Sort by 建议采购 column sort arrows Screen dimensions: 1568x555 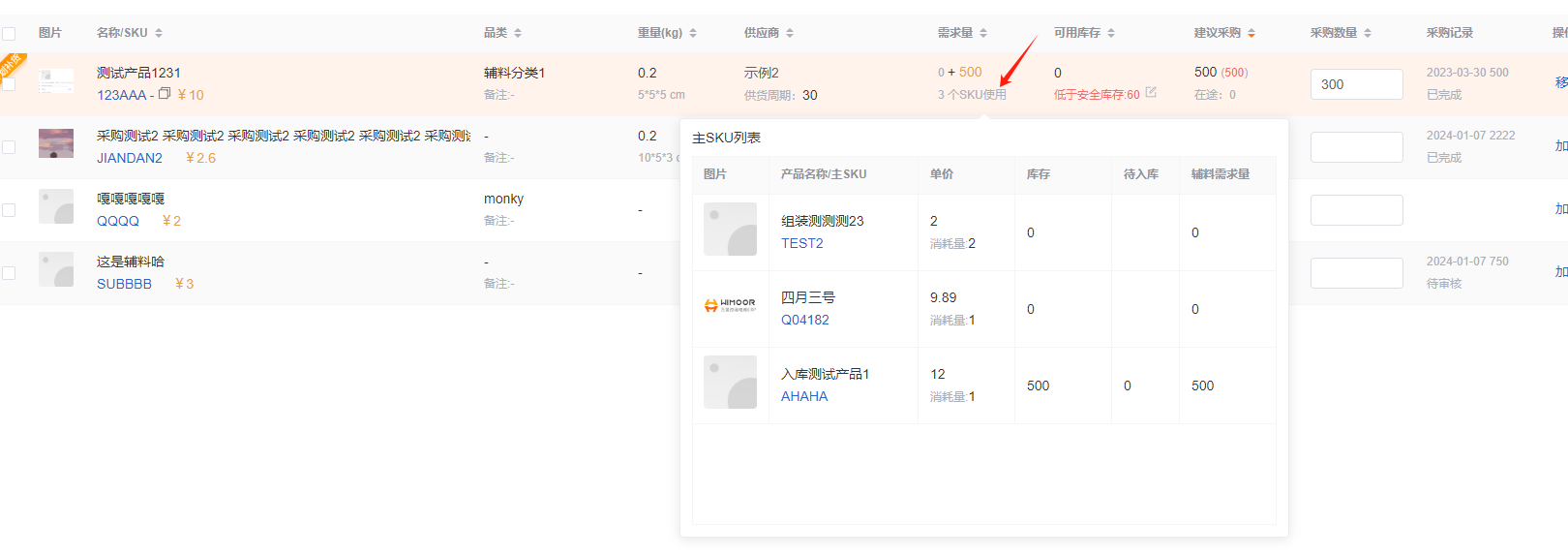pyautogui.click(x=1251, y=33)
